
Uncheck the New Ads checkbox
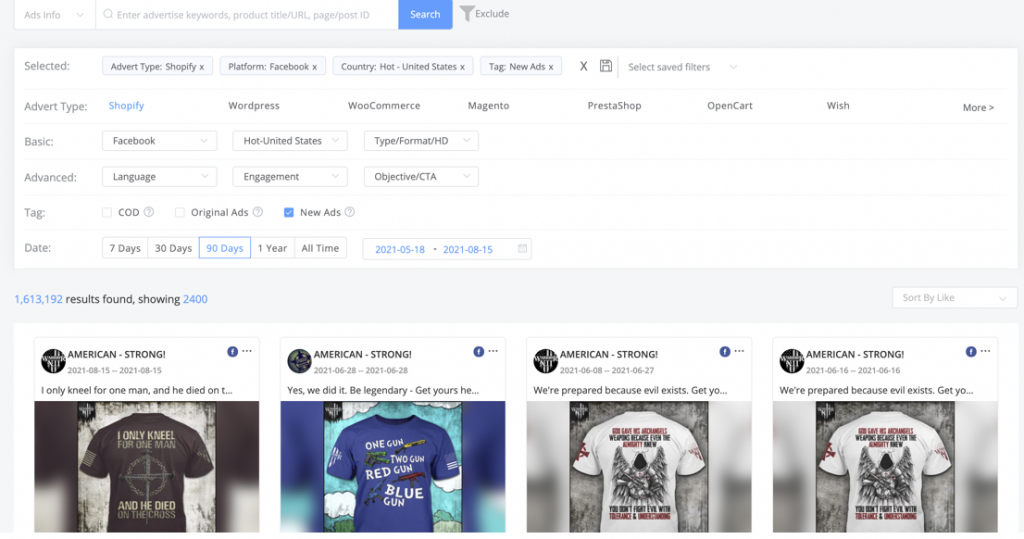coord(289,212)
